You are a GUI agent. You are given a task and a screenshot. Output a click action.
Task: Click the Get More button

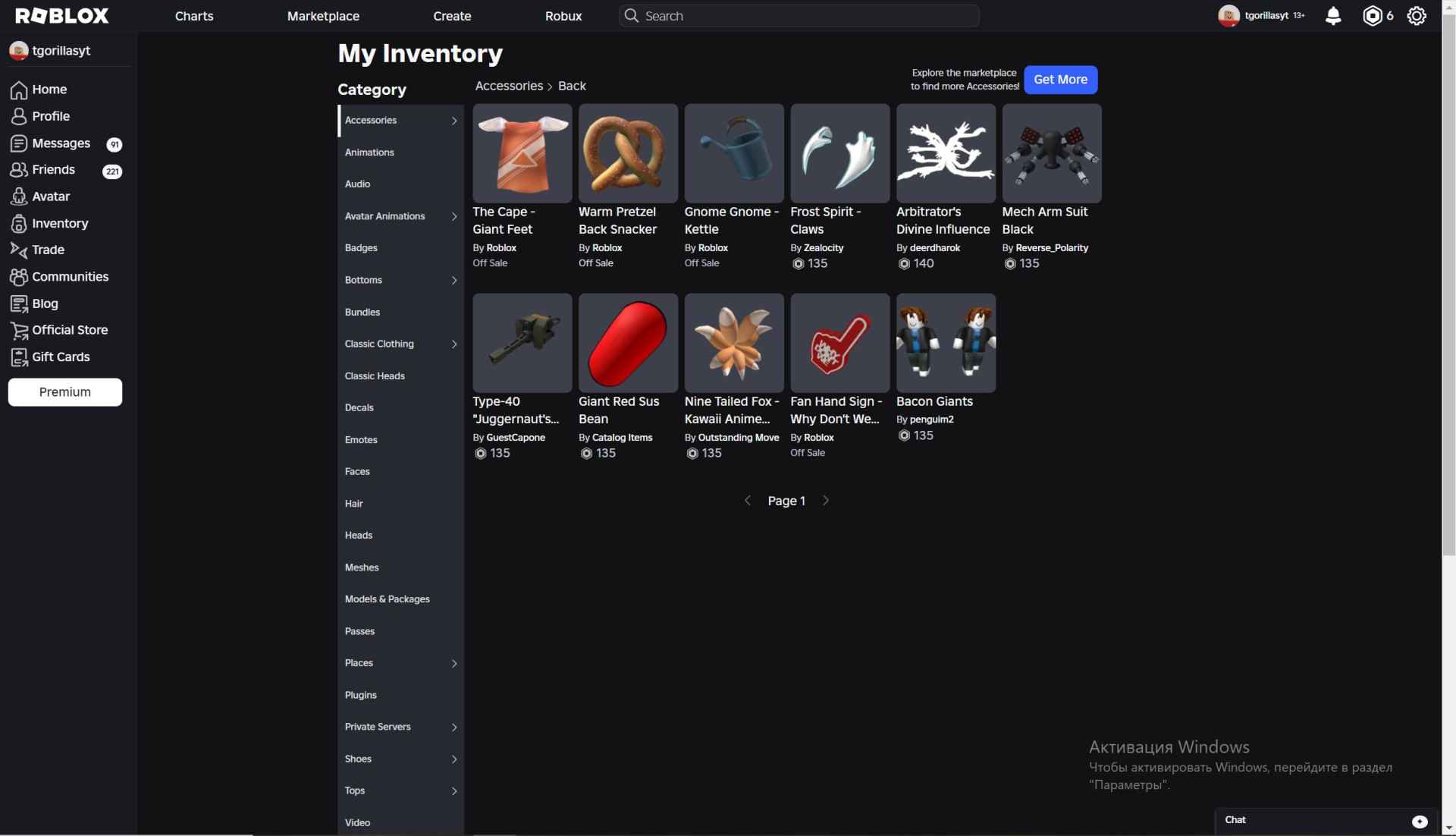(x=1059, y=80)
